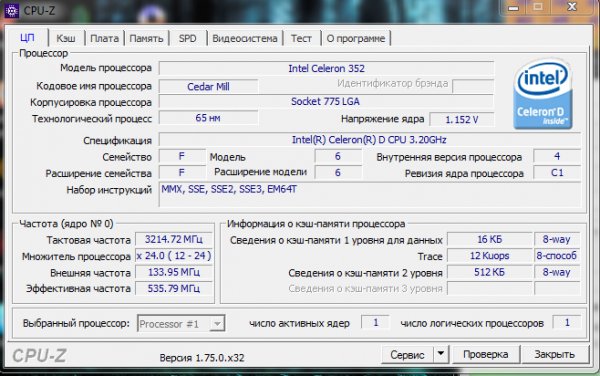Switch to the ЦП tab
600x376 pixels.
coord(27,38)
